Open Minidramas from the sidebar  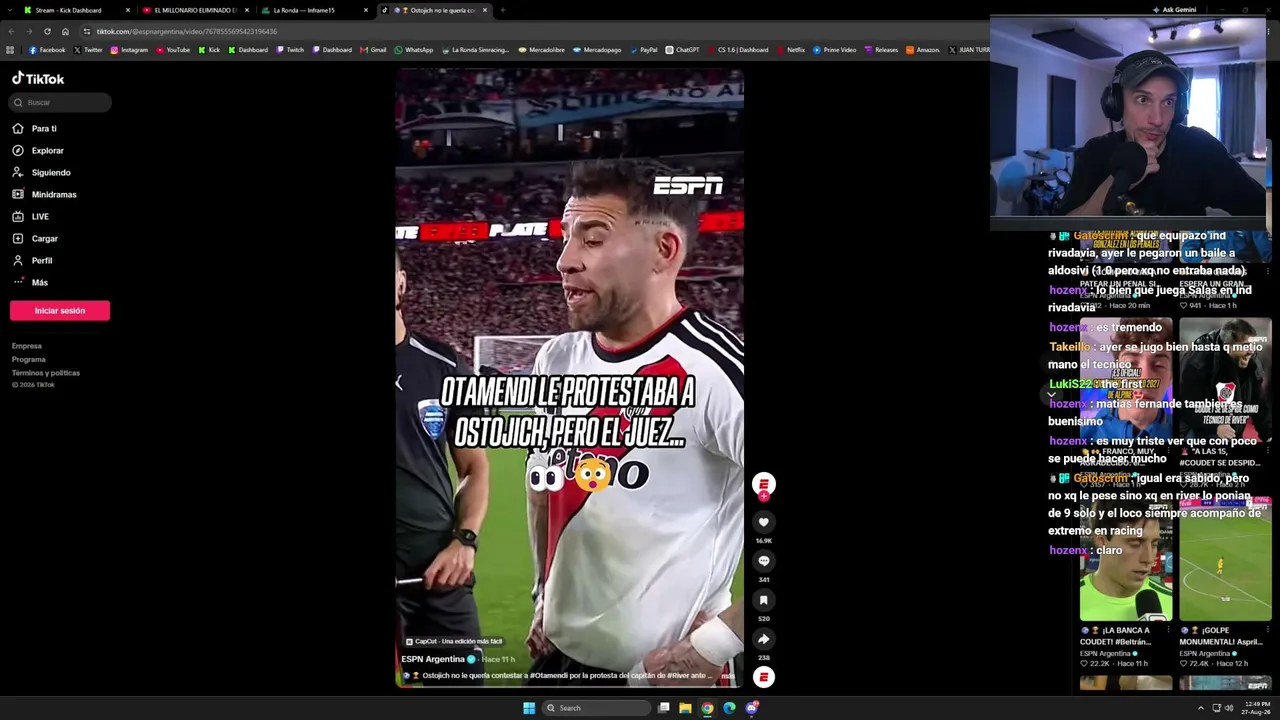pyautogui.click(x=44, y=194)
